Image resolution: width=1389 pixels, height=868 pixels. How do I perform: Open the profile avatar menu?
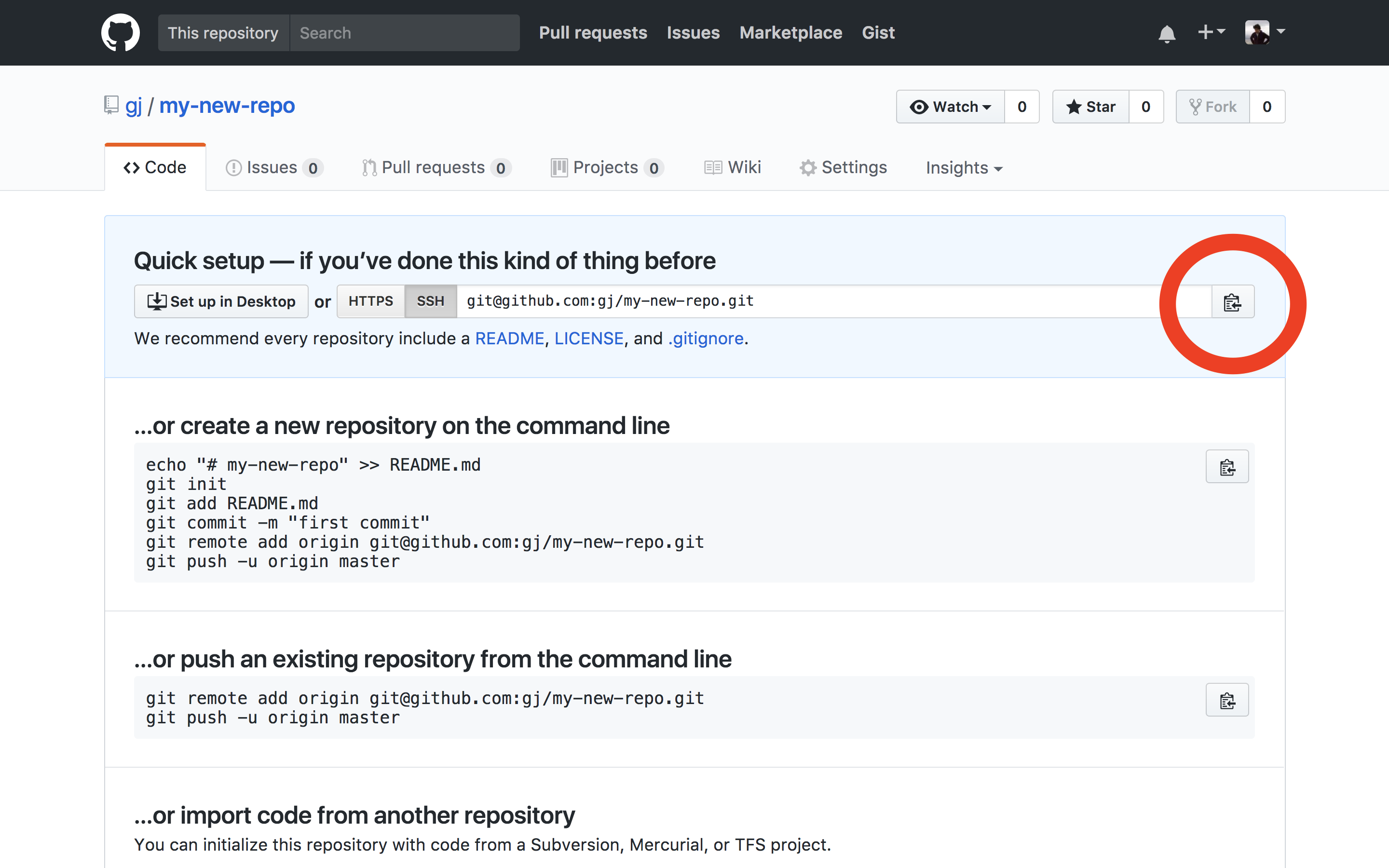(x=1259, y=32)
